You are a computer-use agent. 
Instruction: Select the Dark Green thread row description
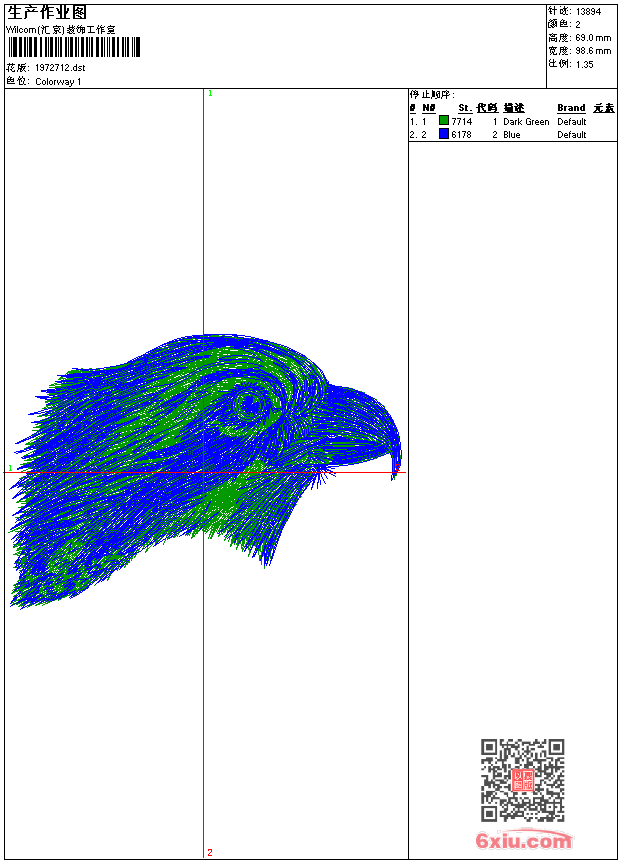pyautogui.click(x=526, y=122)
